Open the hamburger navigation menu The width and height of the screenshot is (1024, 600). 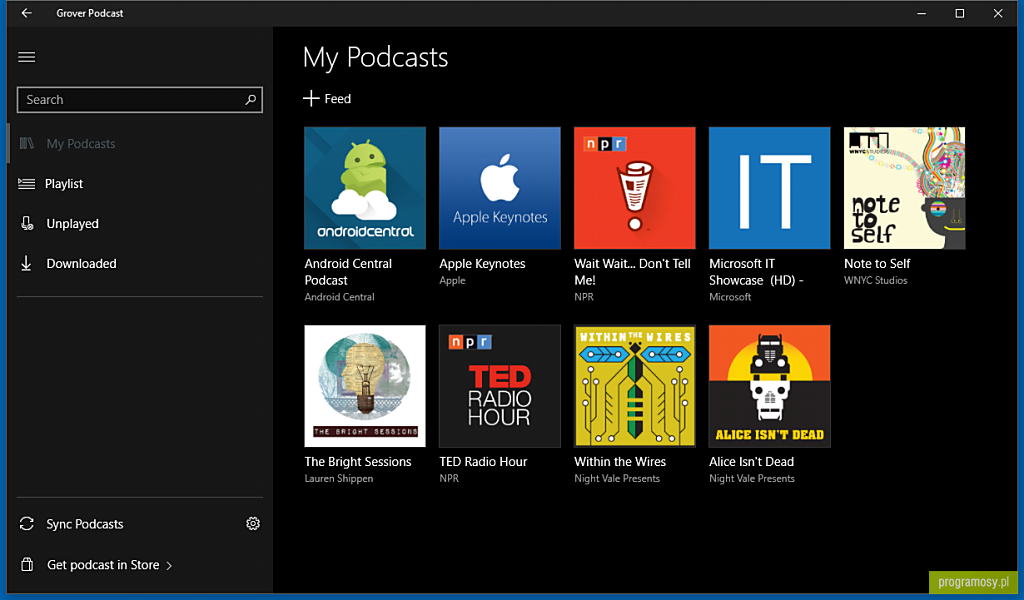(x=27, y=57)
